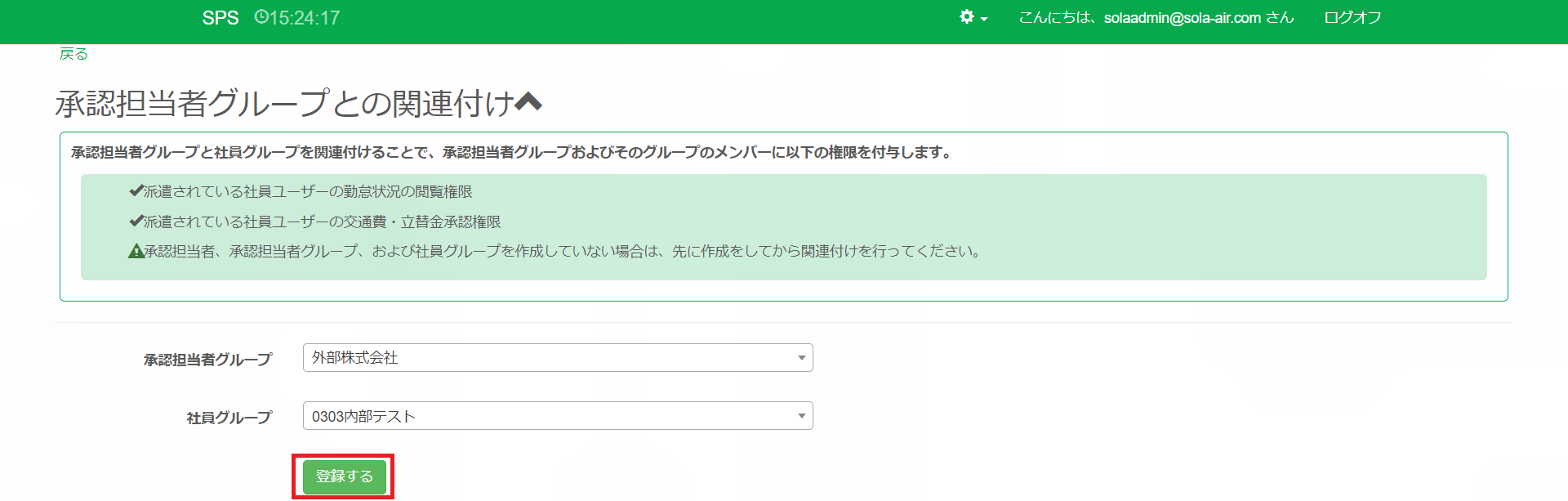Click the 承認担当者グループ field label
The height and width of the screenshot is (501, 1568).
pos(207,360)
